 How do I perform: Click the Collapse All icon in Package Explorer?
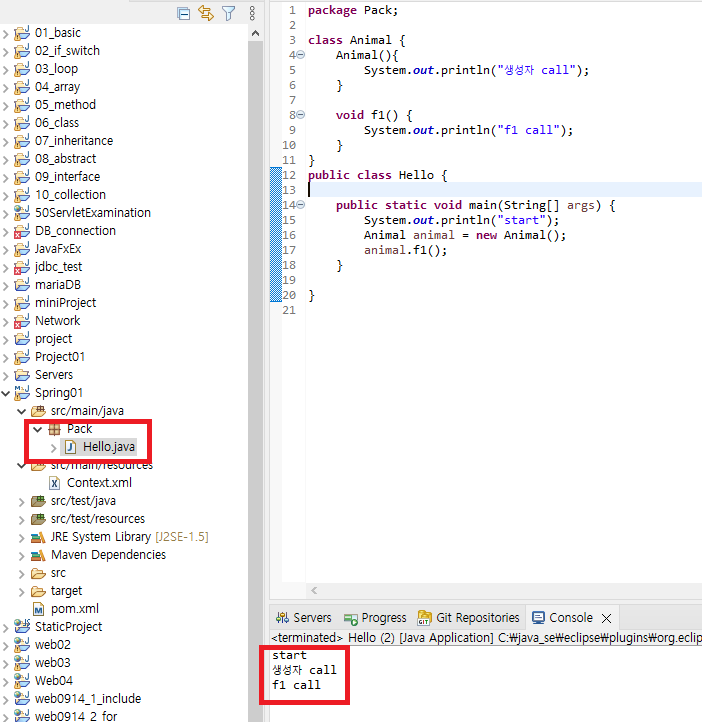click(x=183, y=14)
